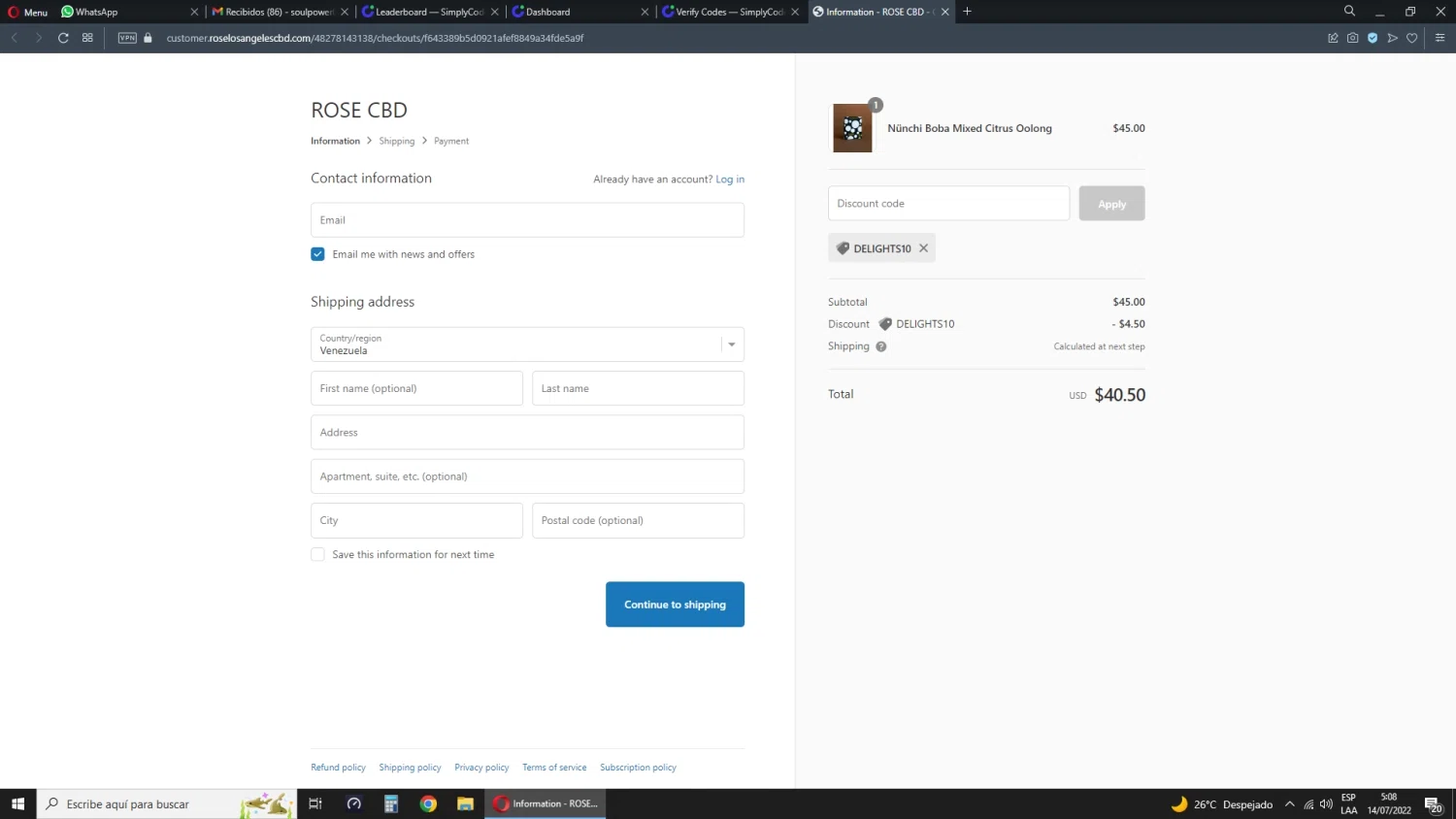Open Windows Start menu
The image size is (1456, 819).
click(17, 803)
